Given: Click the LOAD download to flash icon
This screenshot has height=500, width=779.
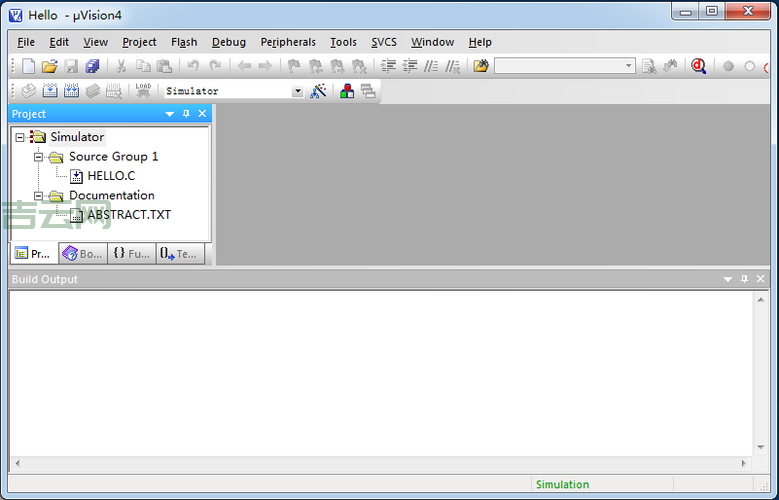Looking at the screenshot, I should click(143, 91).
